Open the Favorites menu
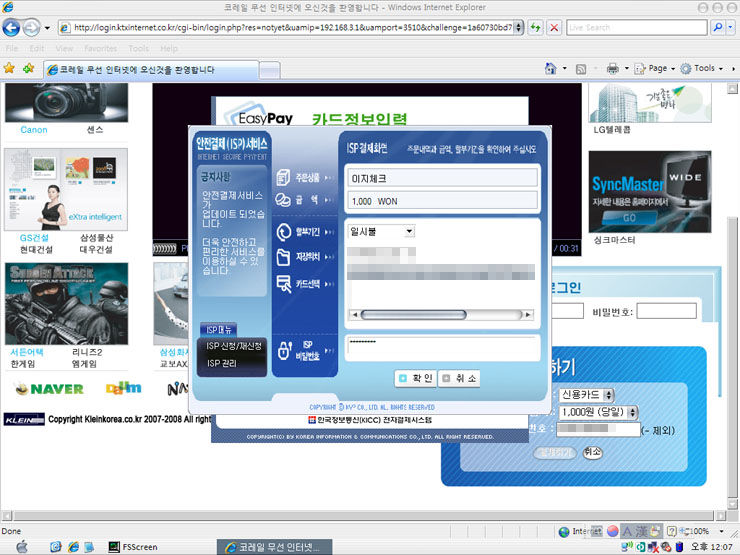The height and width of the screenshot is (555, 740). 101,48
